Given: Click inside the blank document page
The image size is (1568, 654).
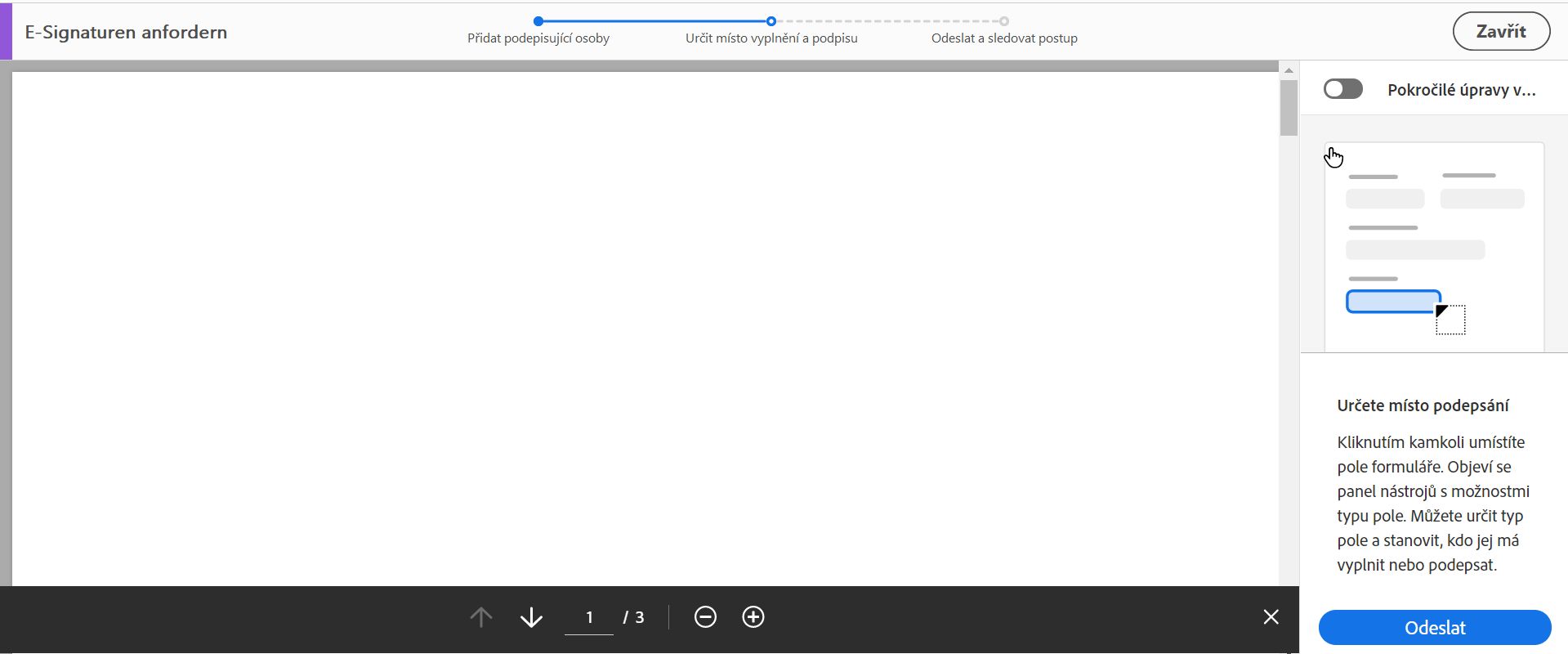Looking at the screenshot, I should coord(645,329).
